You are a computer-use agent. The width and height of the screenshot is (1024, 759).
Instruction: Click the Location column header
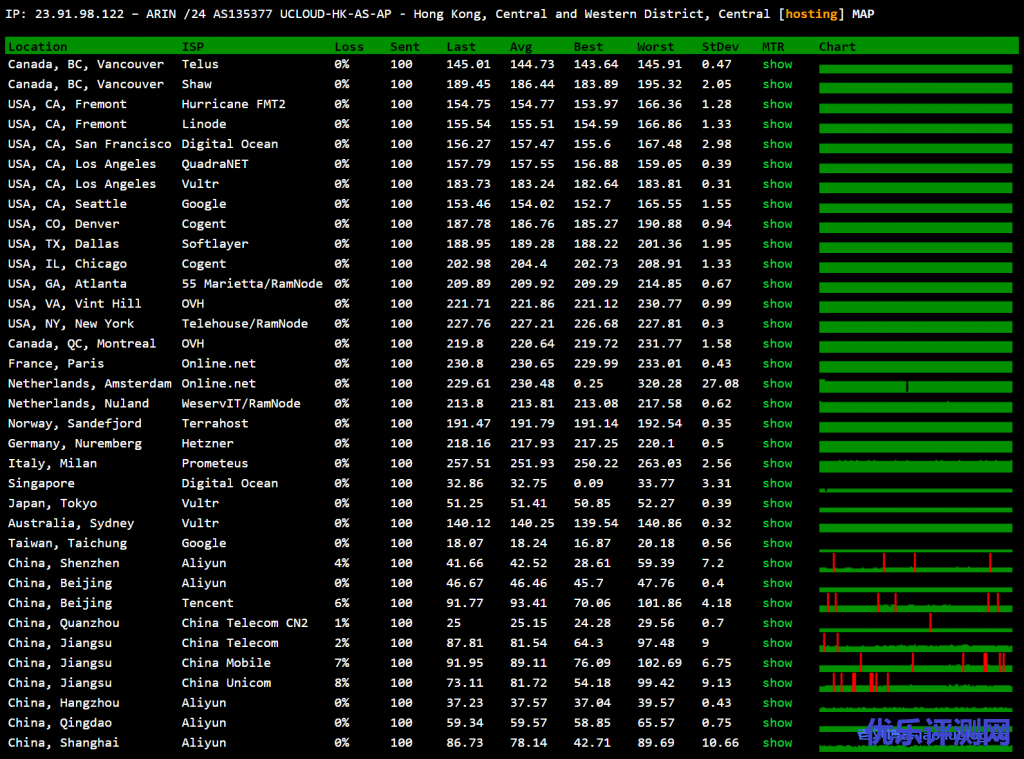pyautogui.click(x=38, y=47)
